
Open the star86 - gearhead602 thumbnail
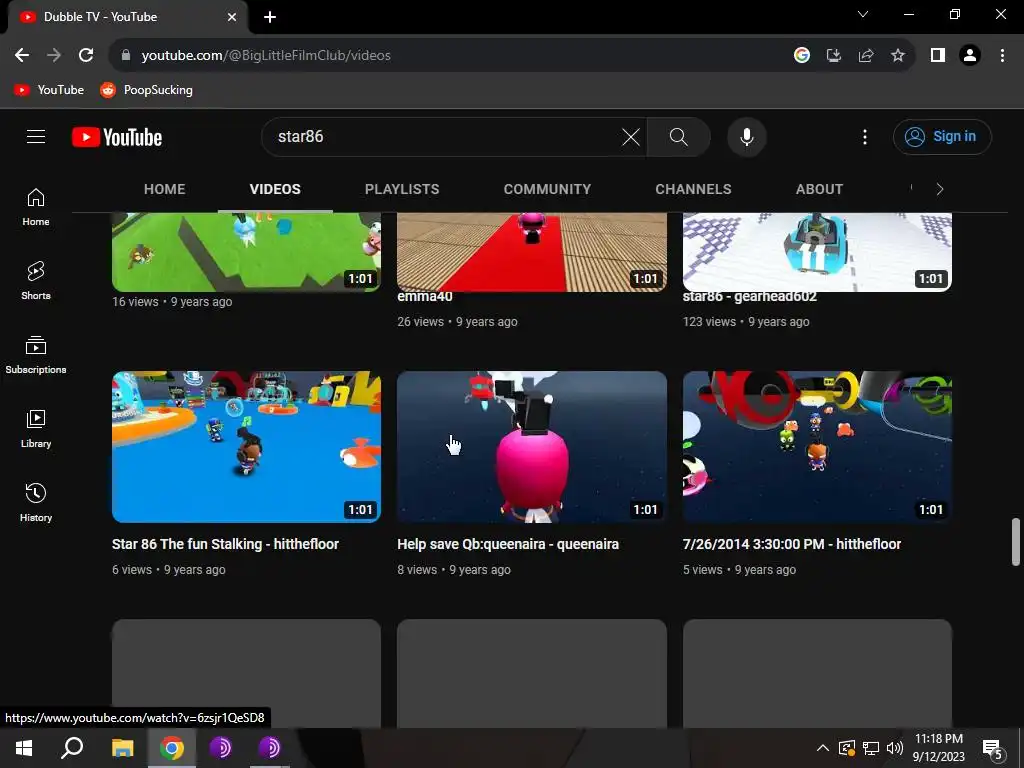click(817, 252)
